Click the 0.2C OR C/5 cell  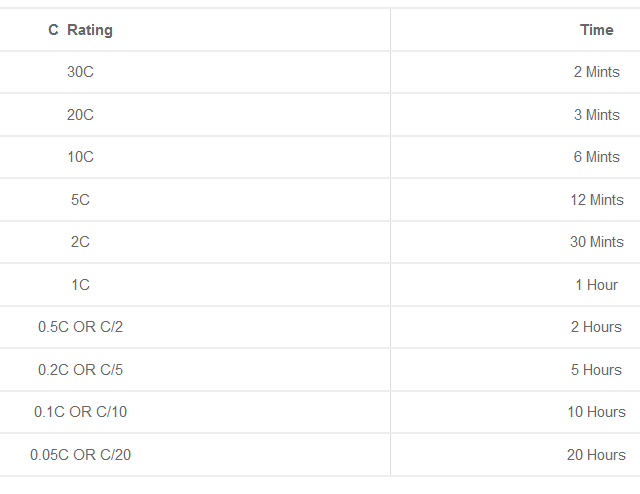(x=80, y=370)
